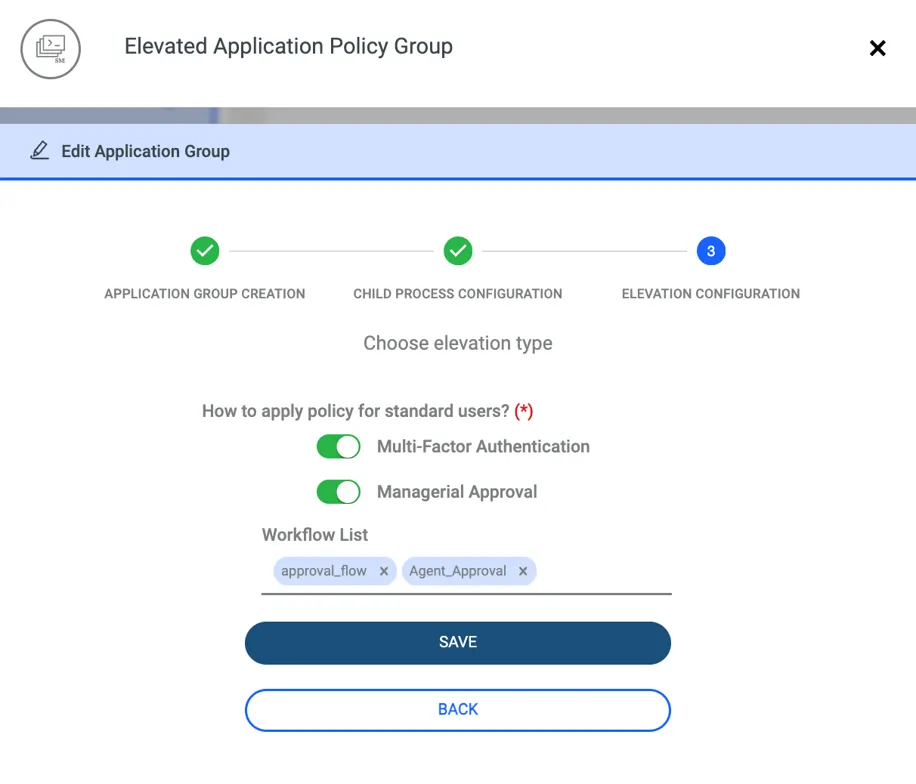This screenshot has width=916, height=784.
Task: Click the Multi-Factor Authentication label
Action: pyautogui.click(x=483, y=447)
